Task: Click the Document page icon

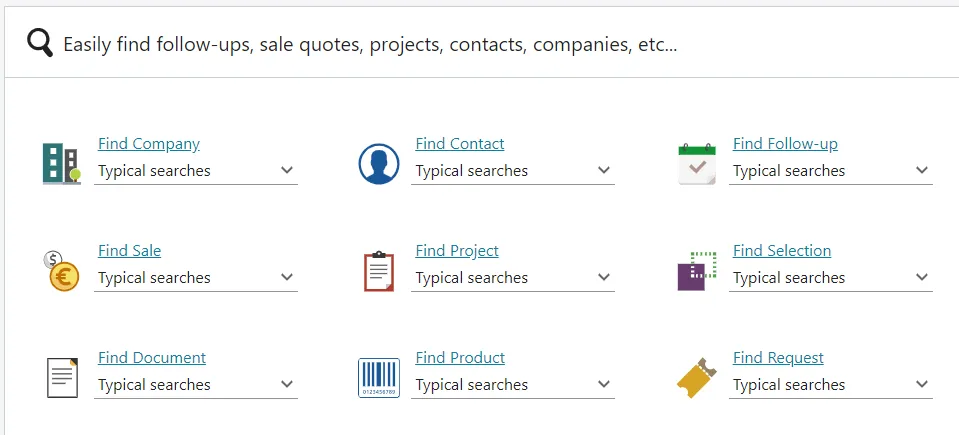Action: [62, 378]
